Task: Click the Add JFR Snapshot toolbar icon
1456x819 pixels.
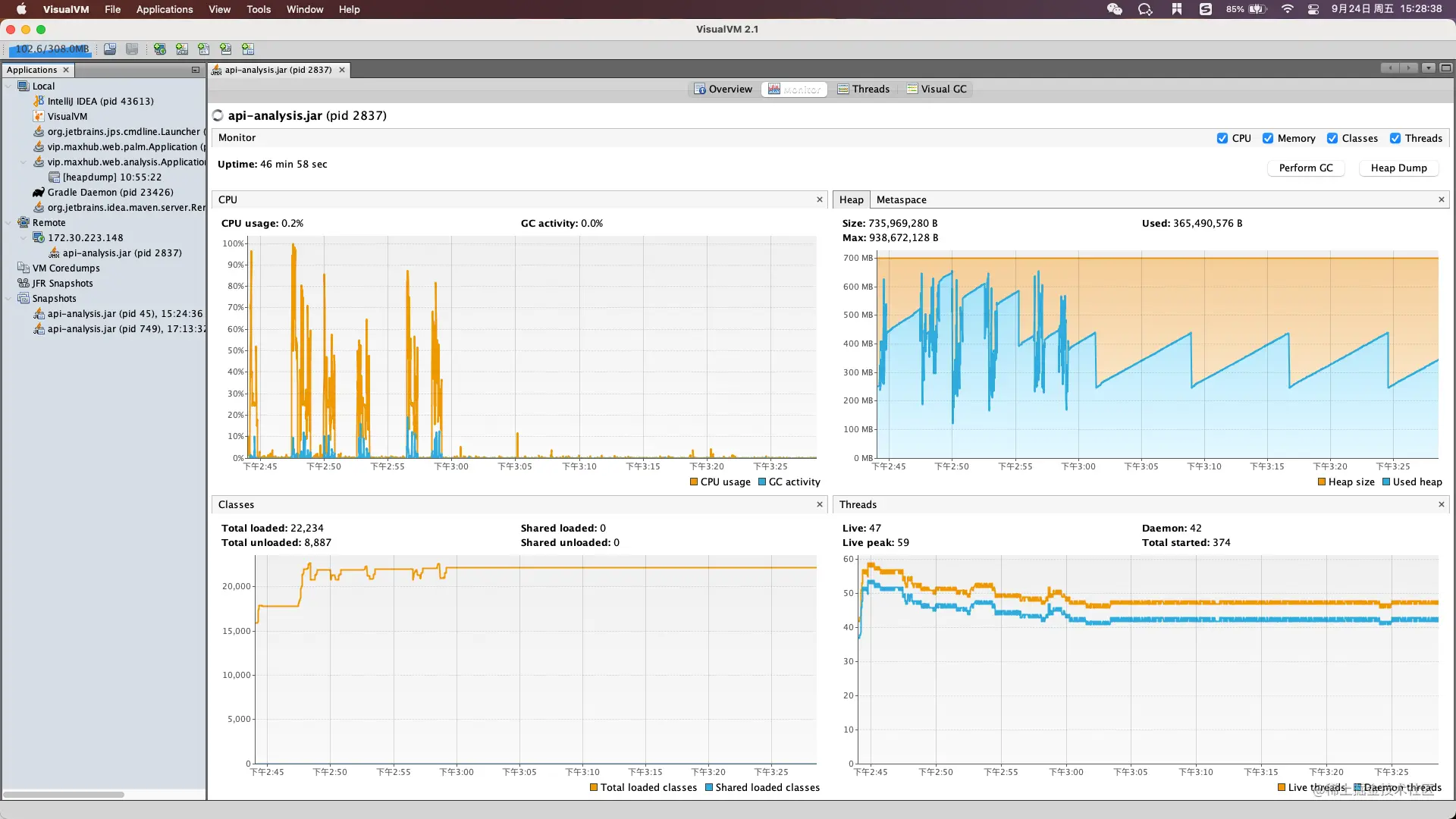Action: click(226, 49)
